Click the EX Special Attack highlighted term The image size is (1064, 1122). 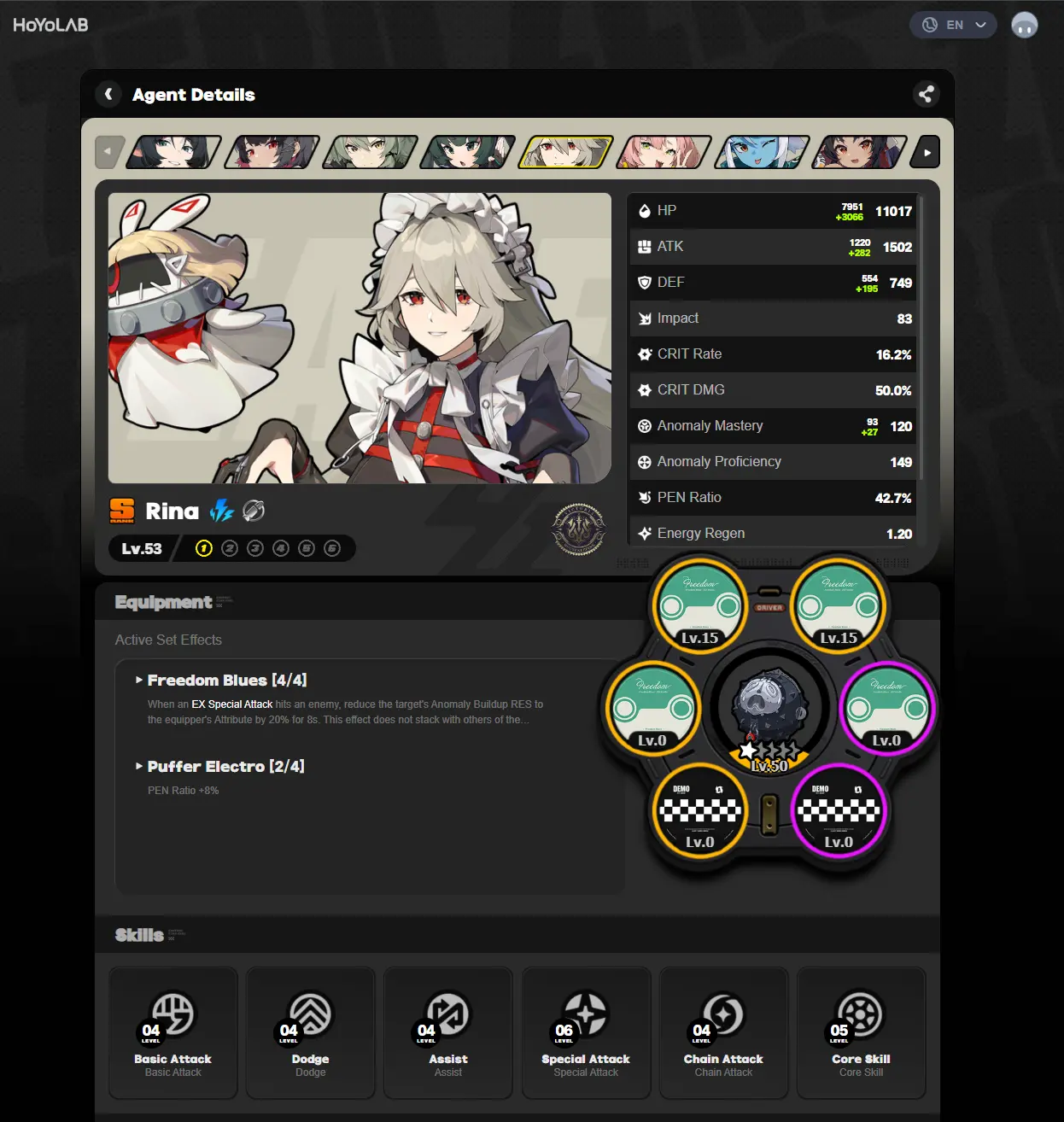(232, 704)
